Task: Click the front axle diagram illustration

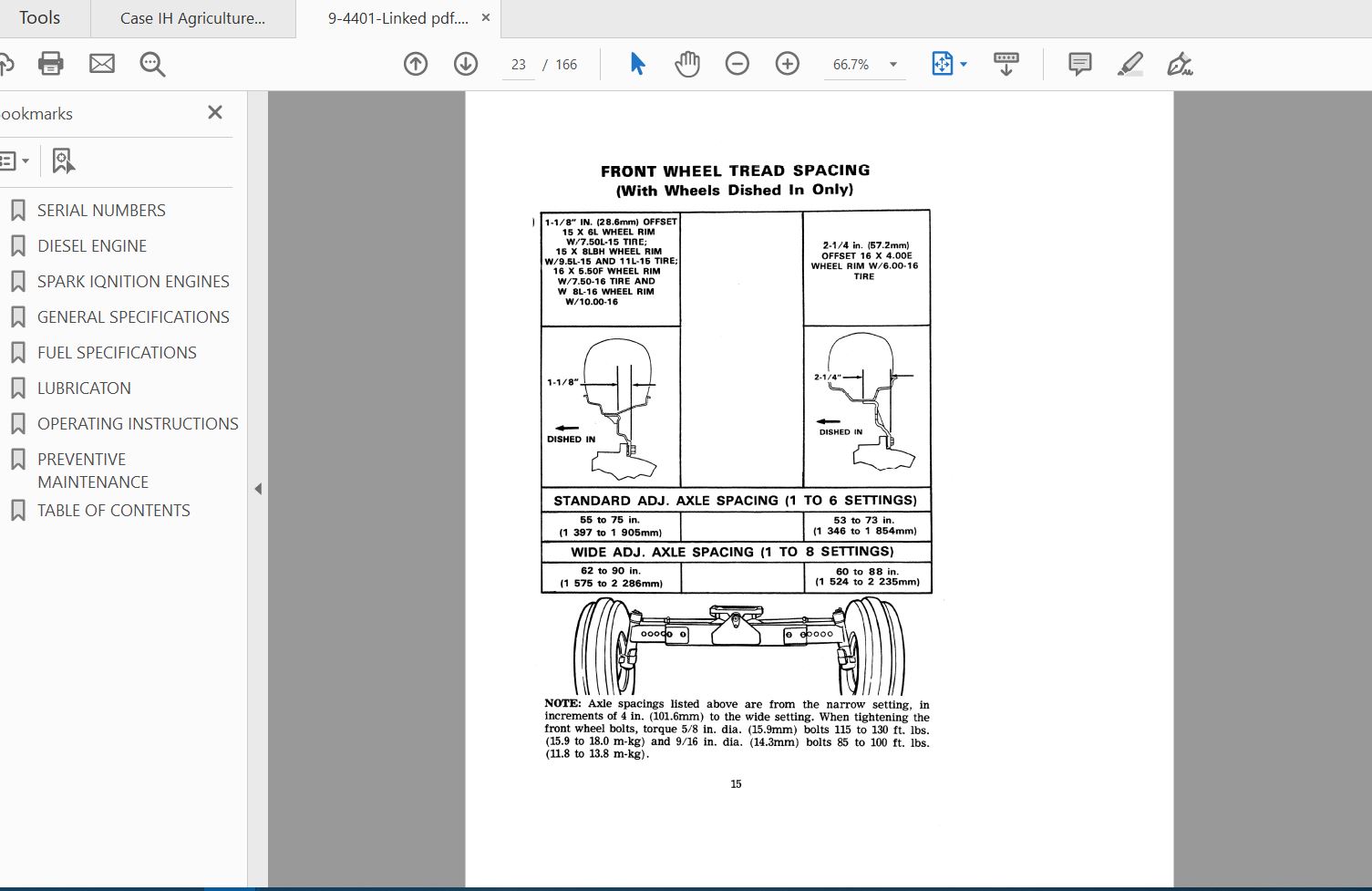Action: pos(738,646)
